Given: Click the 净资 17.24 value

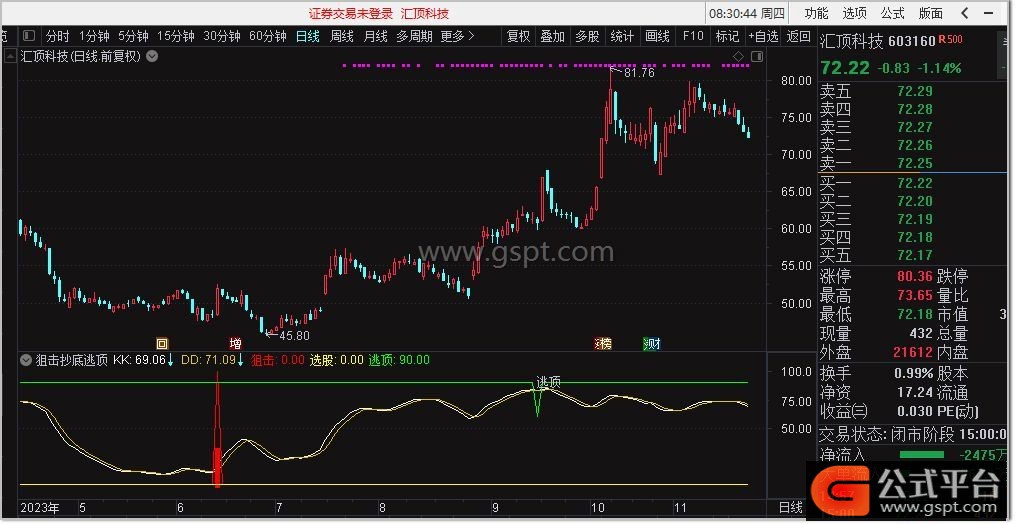Looking at the screenshot, I should click(914, 392).
